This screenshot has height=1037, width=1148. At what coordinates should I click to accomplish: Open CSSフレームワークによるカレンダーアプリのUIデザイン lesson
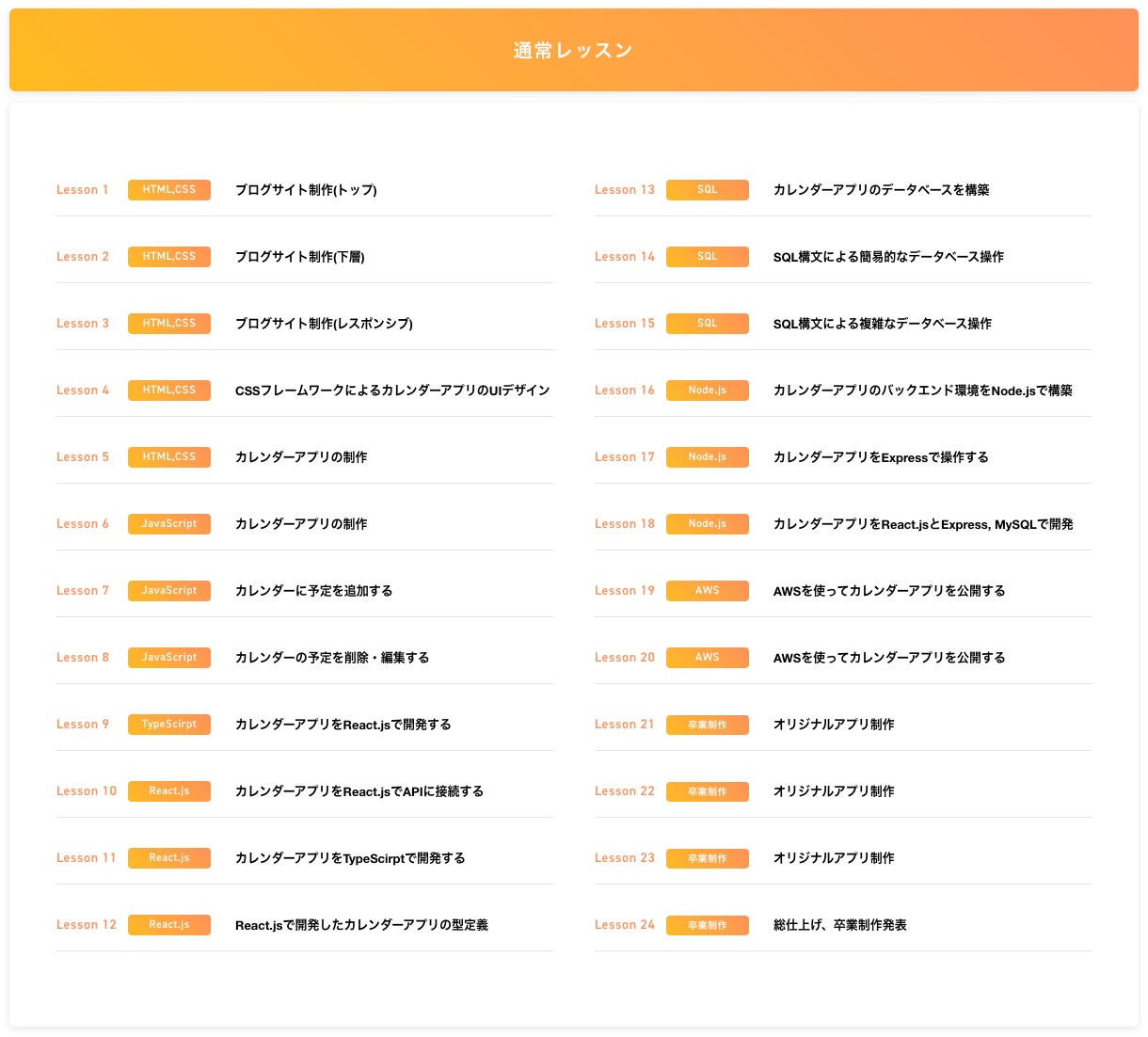pyautogui.click(x=392, y=391)
